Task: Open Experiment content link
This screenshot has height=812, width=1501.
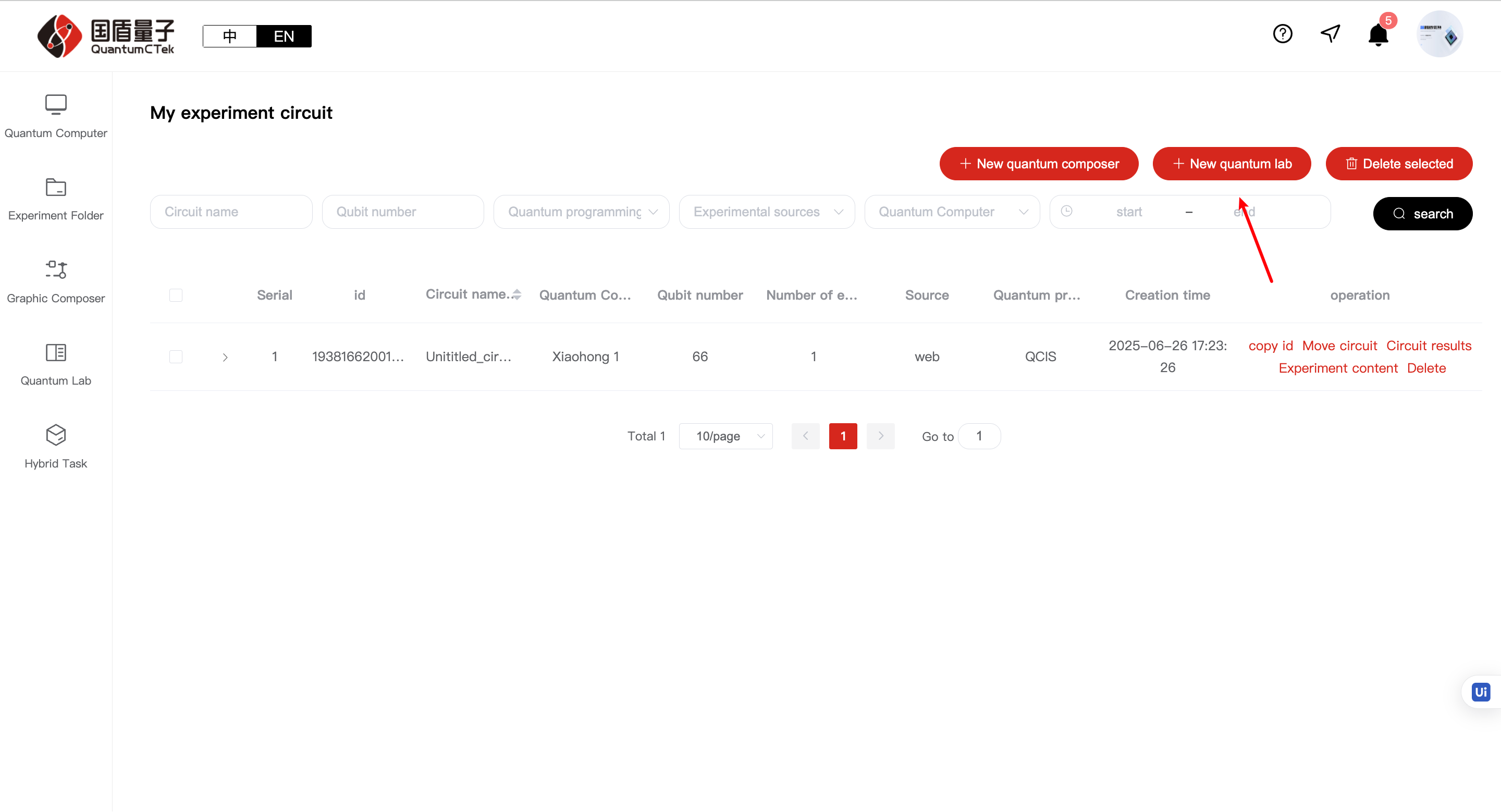Action: click(1338, 368)
